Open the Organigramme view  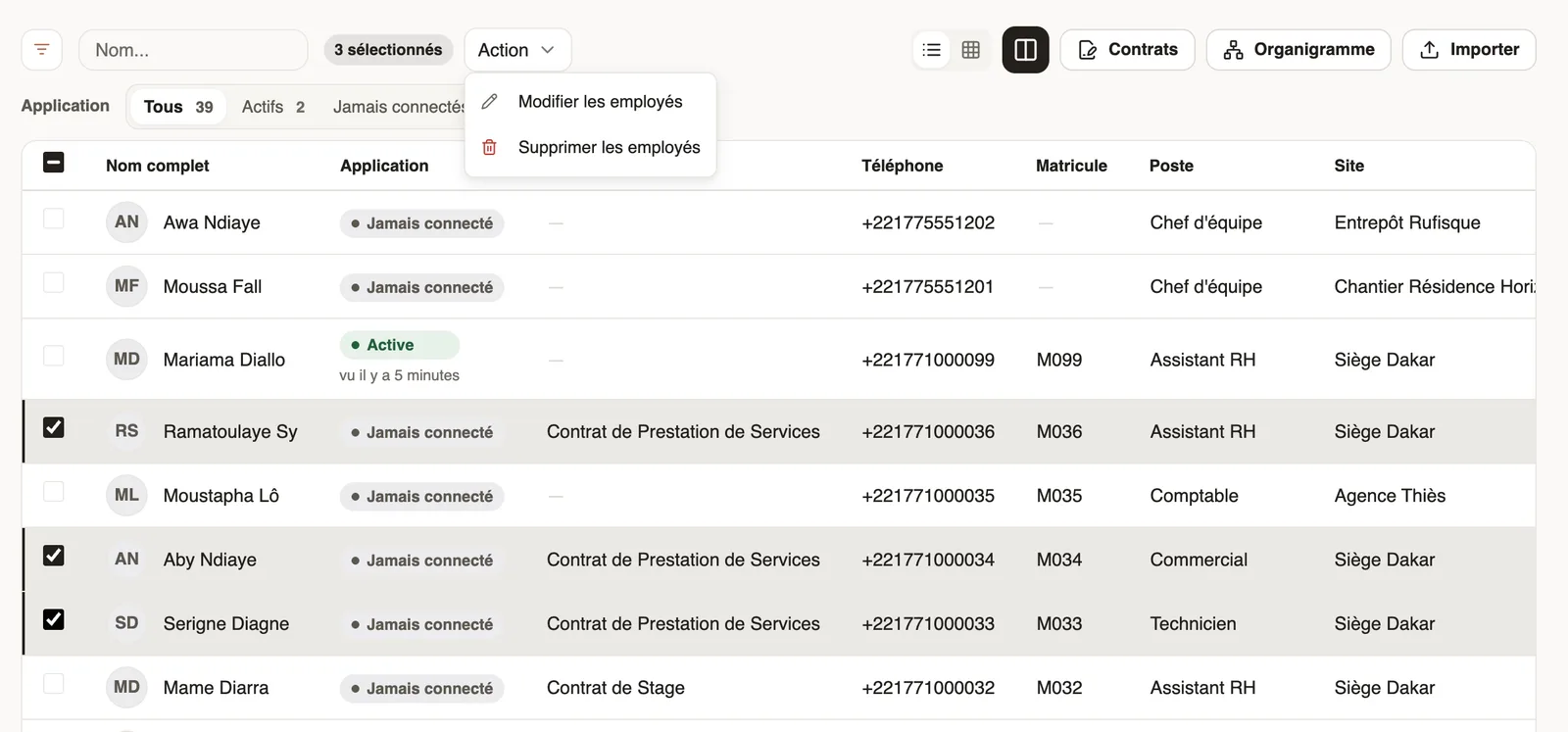[x=1298, y=50]
